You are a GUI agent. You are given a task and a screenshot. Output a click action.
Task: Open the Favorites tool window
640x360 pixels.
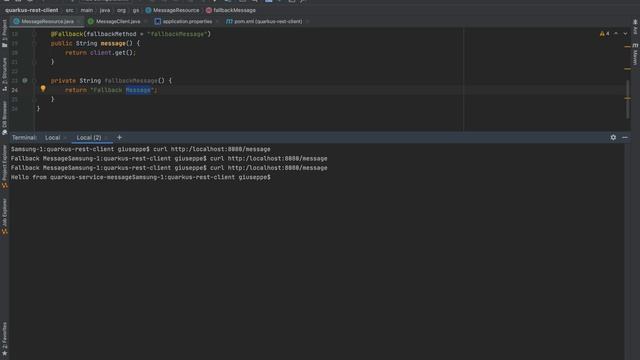4,338
